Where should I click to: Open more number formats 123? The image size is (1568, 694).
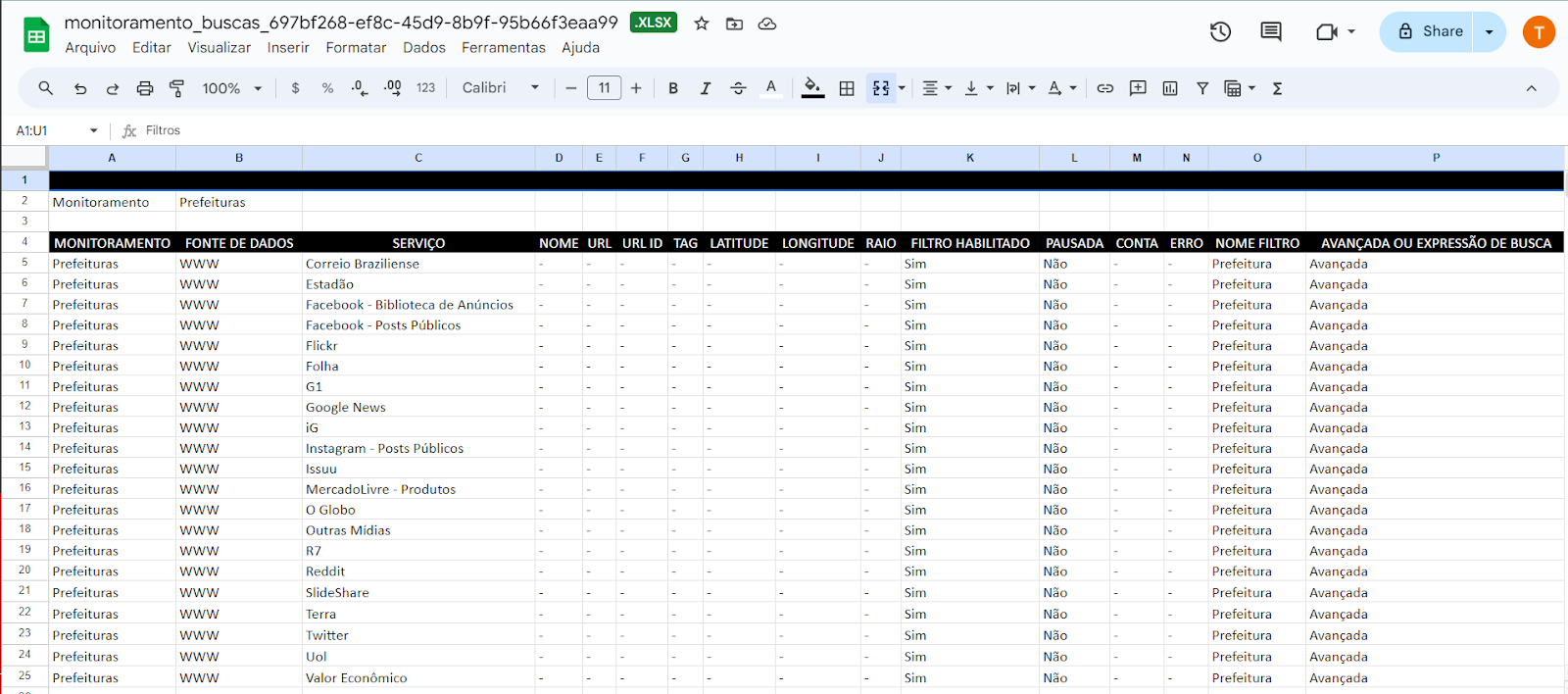pyautogui.click(x=425, y=88)
